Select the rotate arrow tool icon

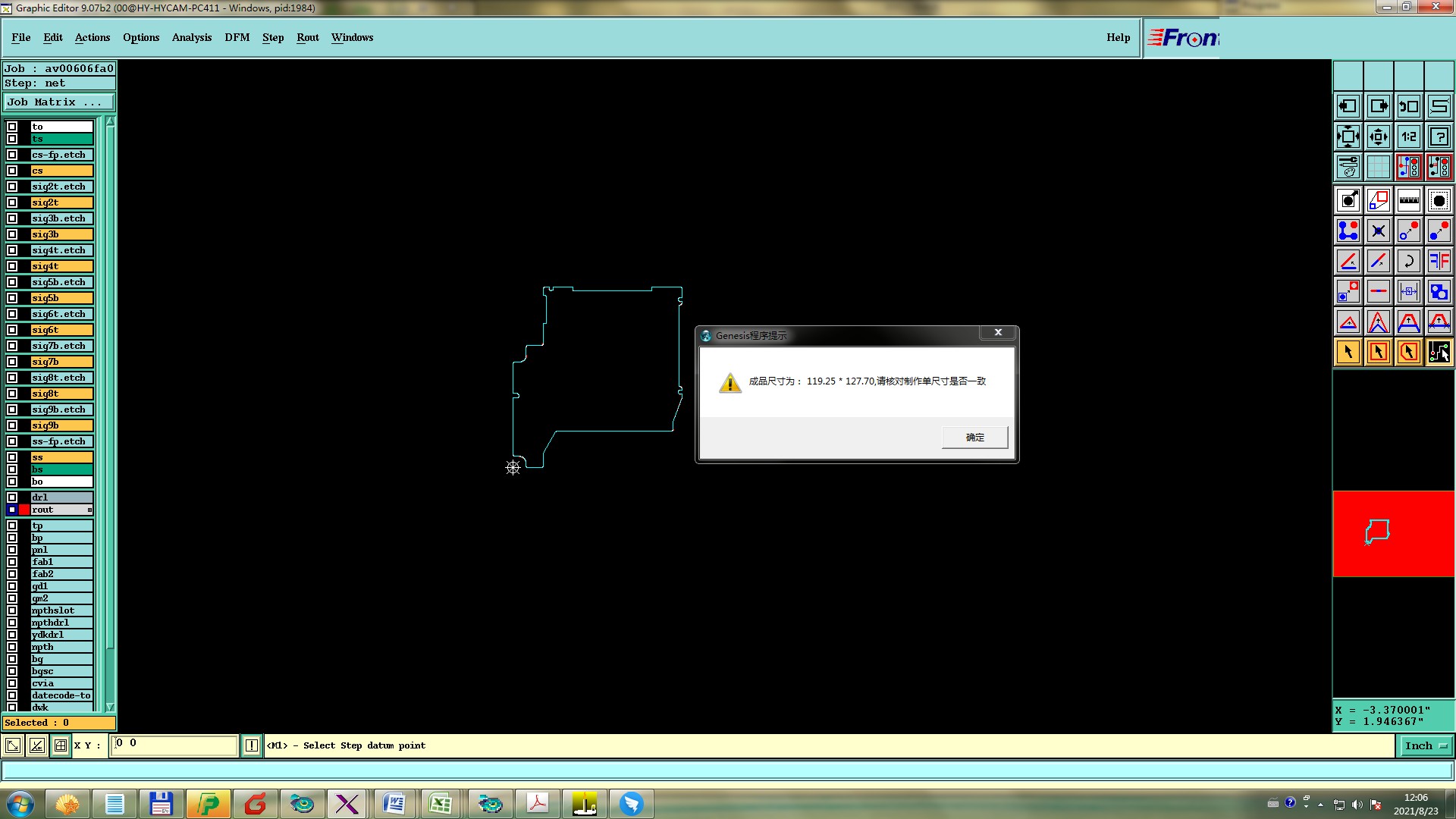(x=1408, y=262)
